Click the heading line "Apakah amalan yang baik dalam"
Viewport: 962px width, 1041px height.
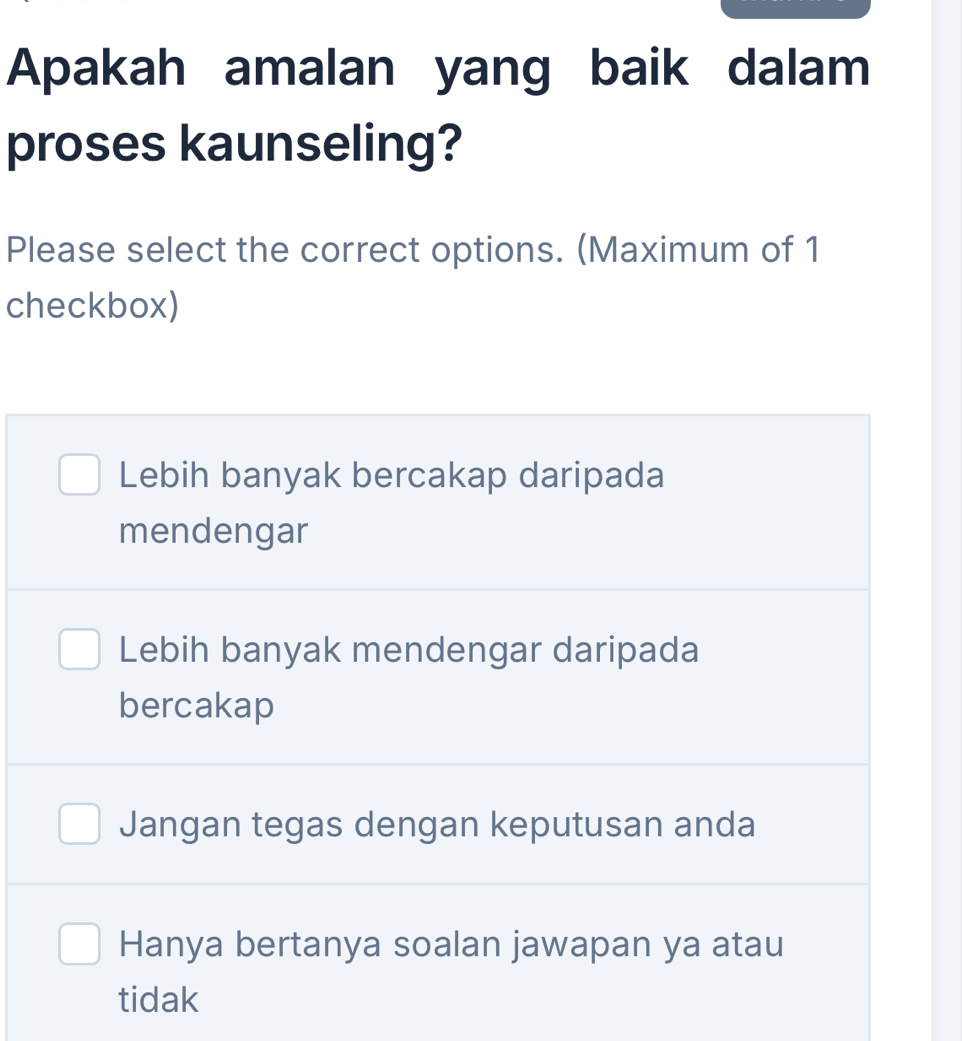(x=438, y=68)
